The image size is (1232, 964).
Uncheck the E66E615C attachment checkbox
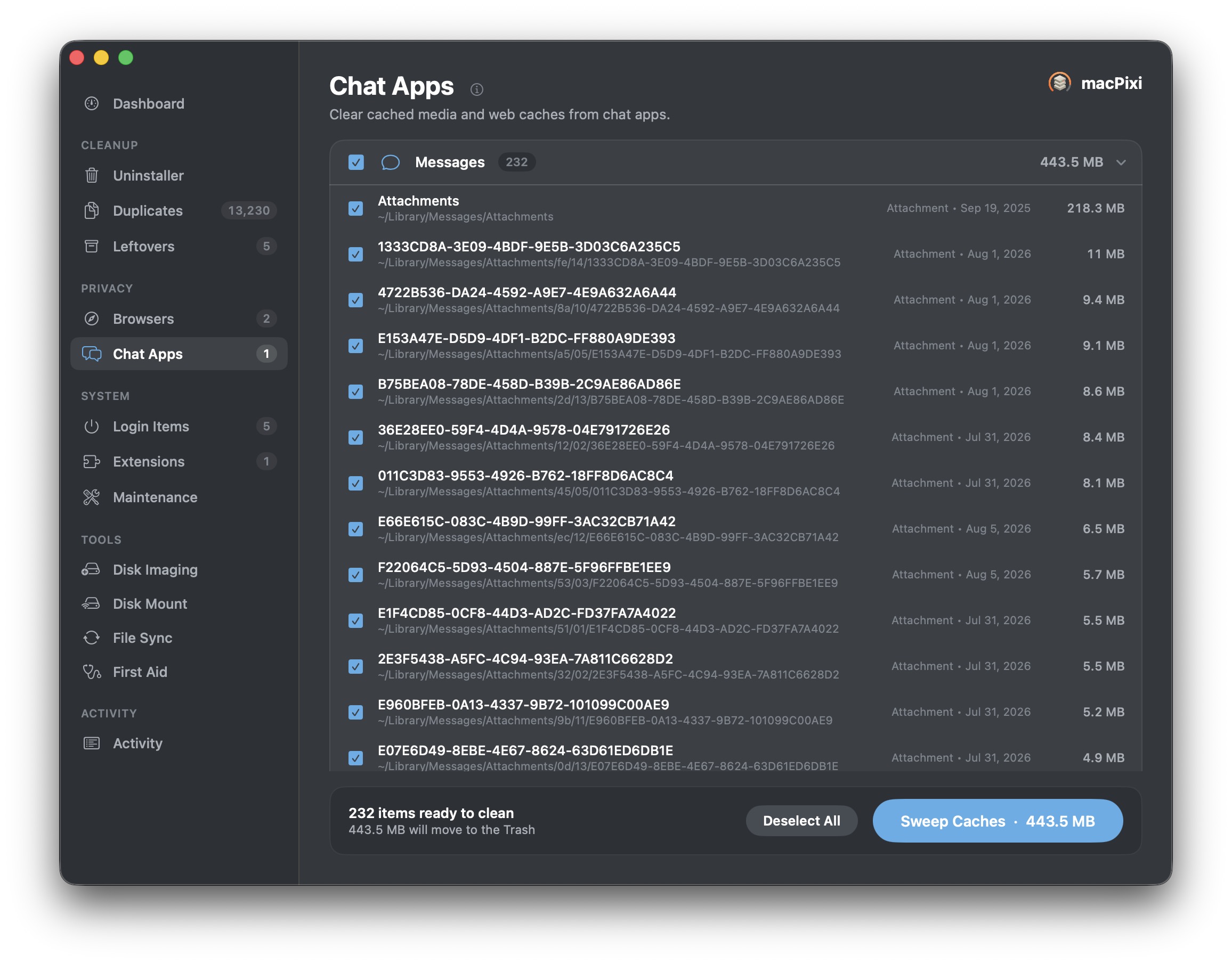356,529
